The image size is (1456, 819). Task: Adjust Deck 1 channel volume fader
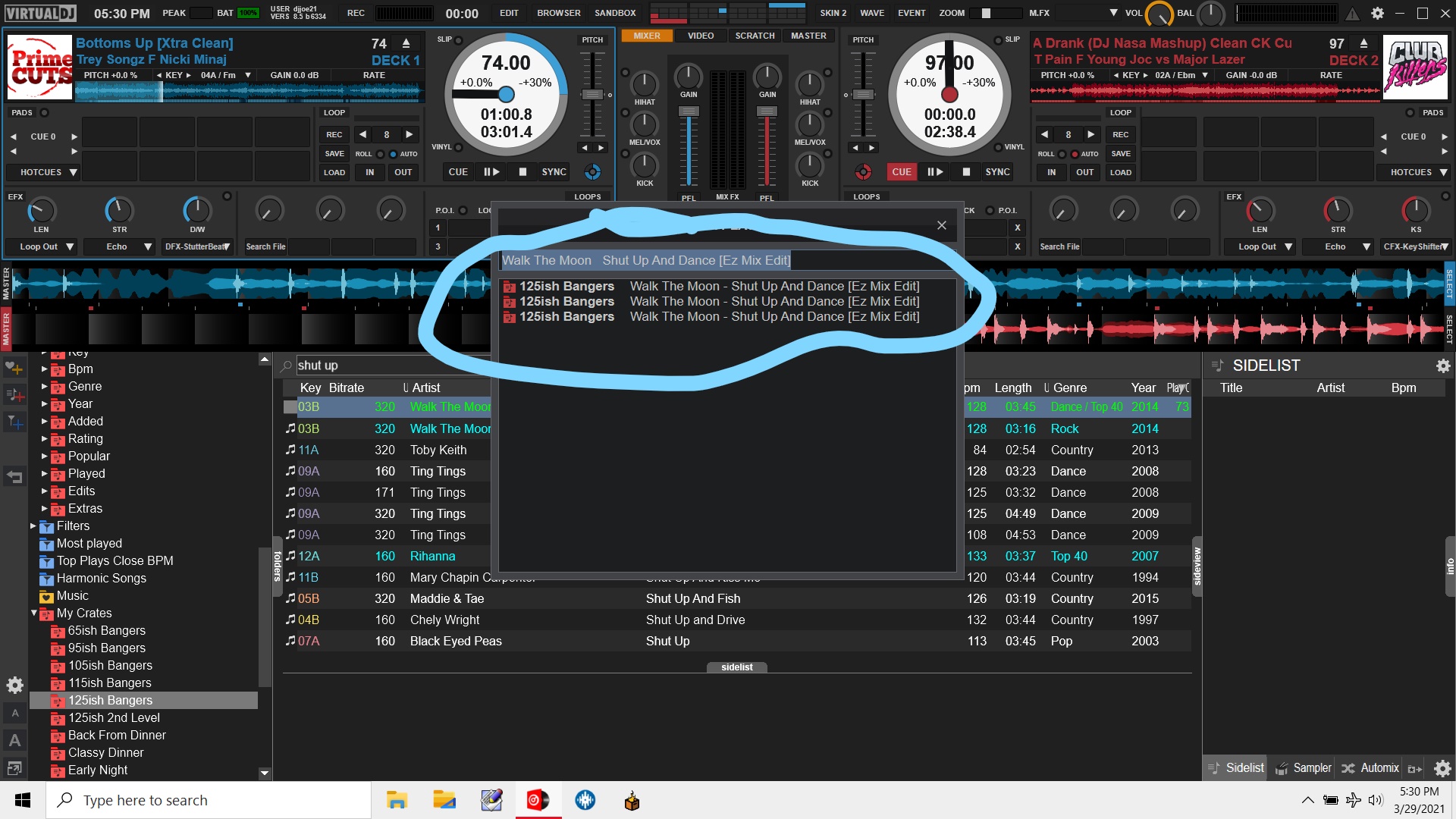tap(689, 111)
